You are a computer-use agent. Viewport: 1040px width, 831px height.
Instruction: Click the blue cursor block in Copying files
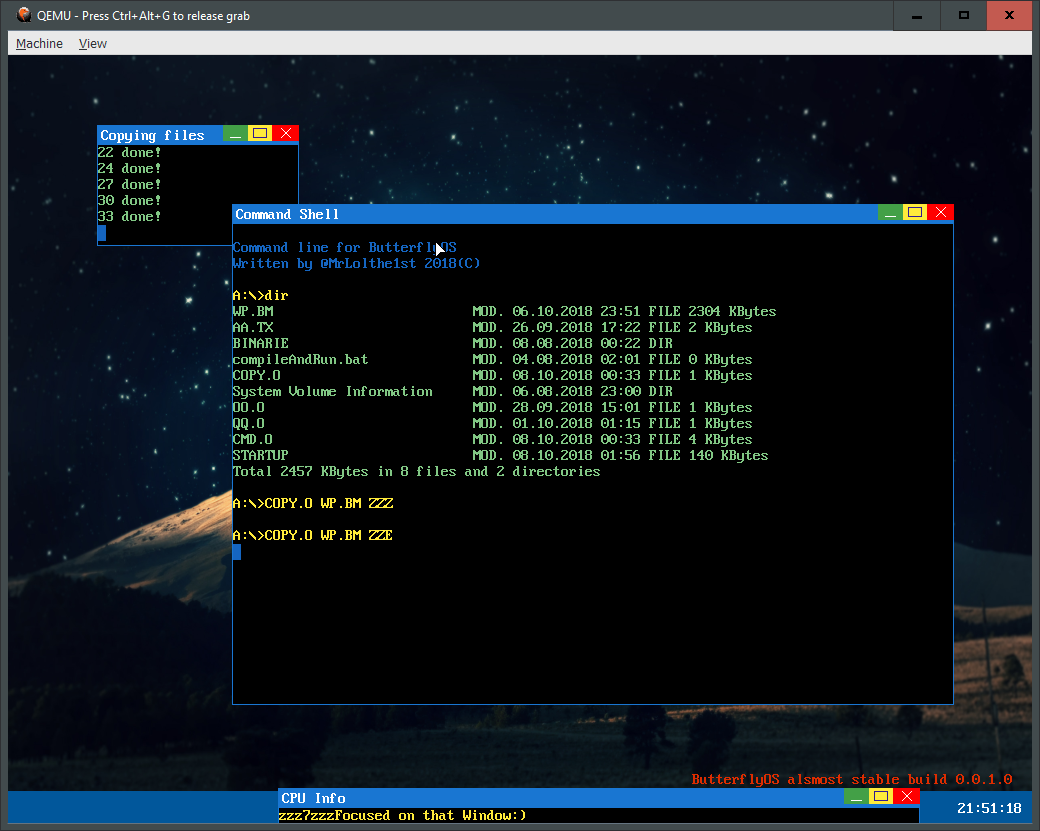tap(101, 233)
